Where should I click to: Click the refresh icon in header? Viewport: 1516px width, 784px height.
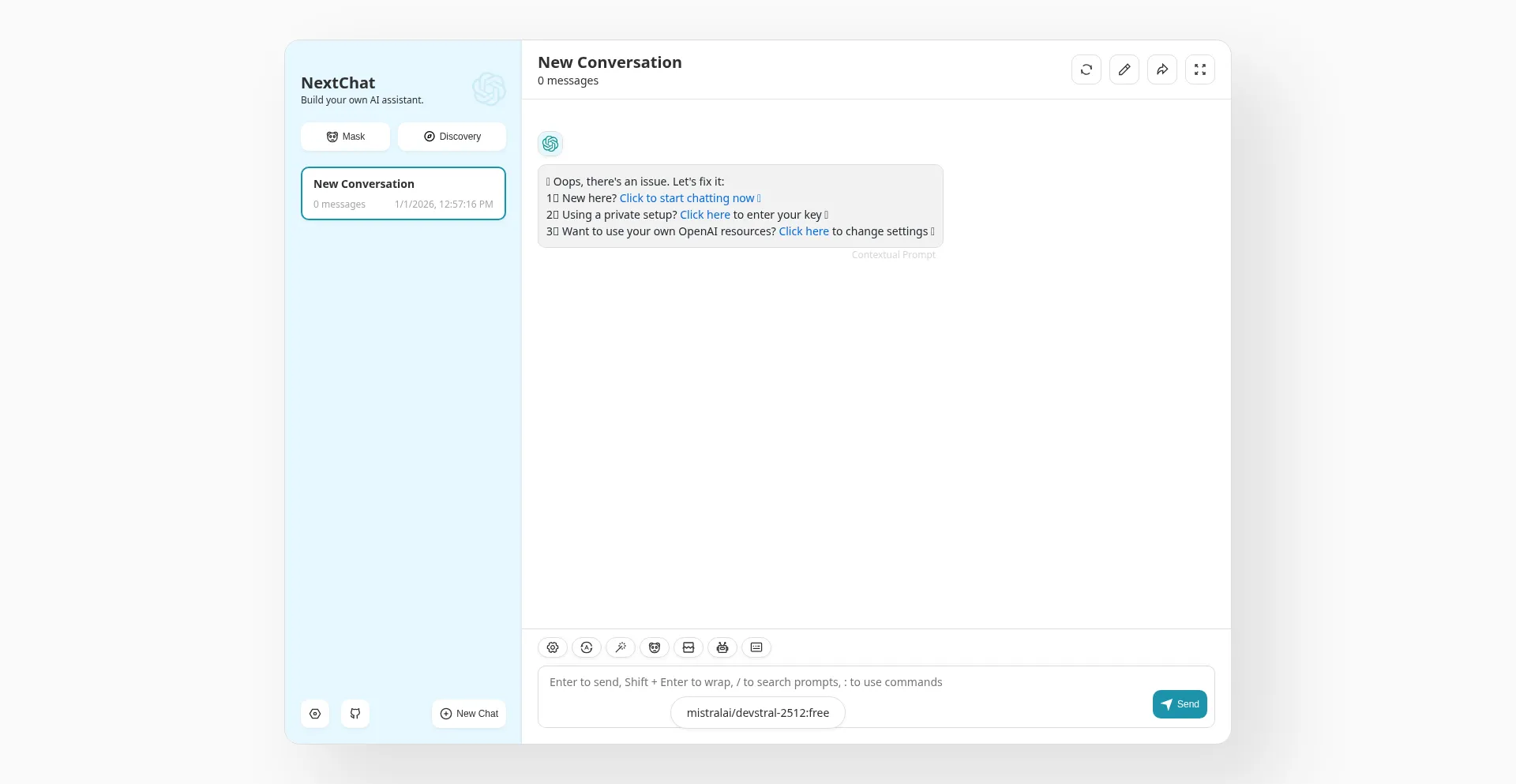coord(1086,69)
